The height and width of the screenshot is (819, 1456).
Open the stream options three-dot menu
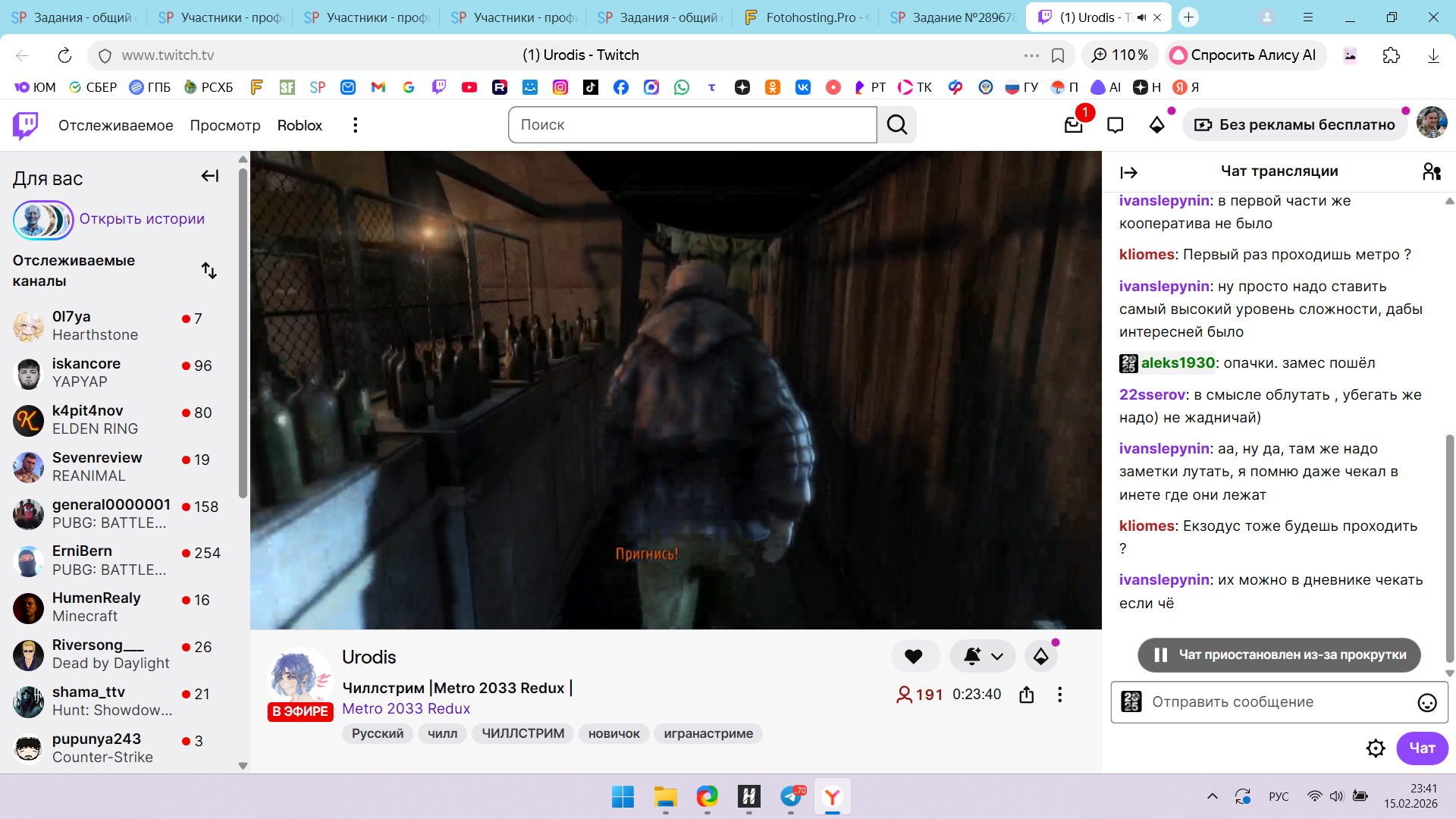pyautogui.click(x=1059, y=695)
